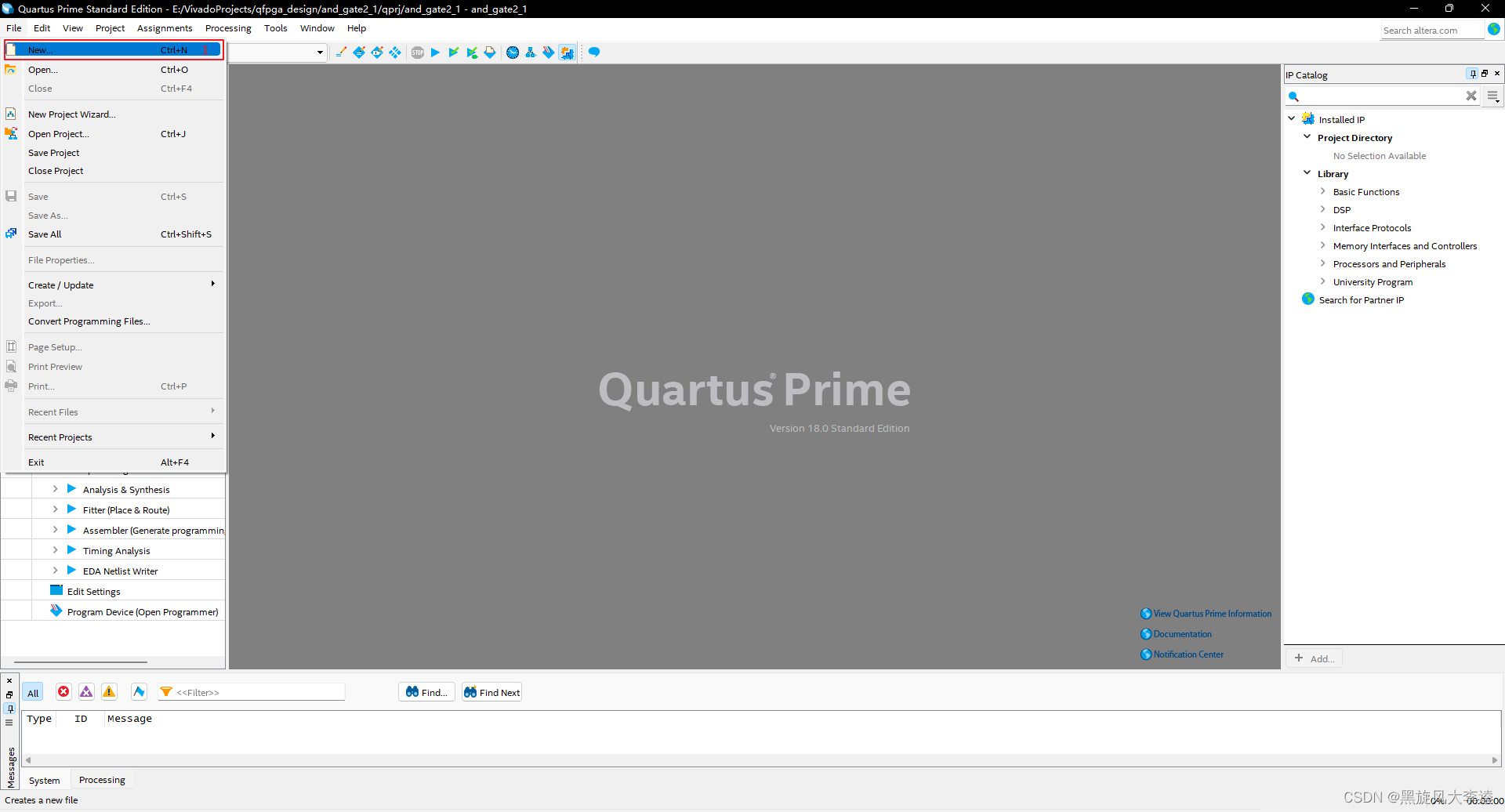The width and height of the screenshot is (1505, 812).
Task: Collapse the Installed IP tree node
Action: pos(1292,118)
